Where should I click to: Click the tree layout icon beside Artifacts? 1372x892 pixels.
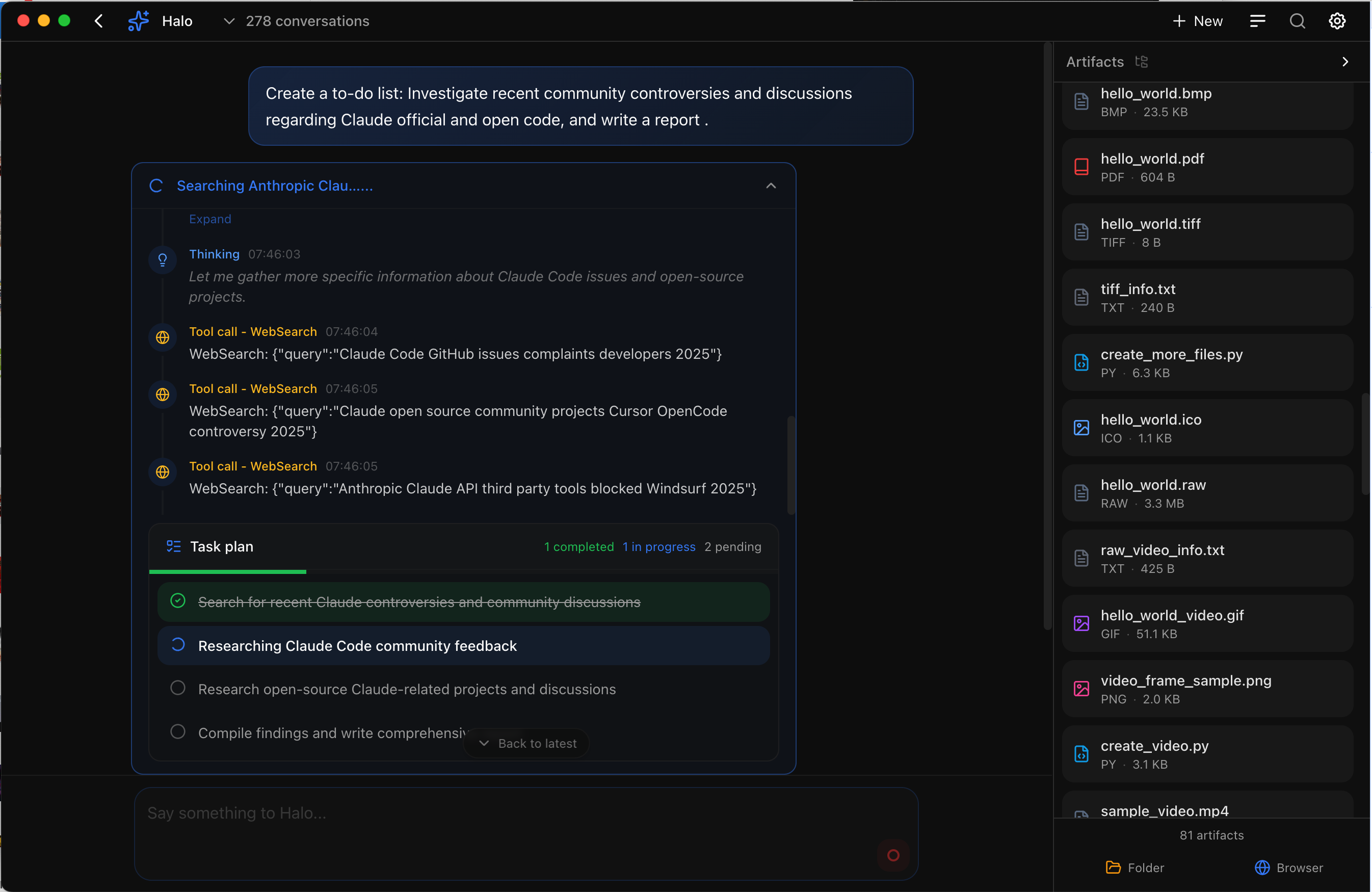[1142, 62]
